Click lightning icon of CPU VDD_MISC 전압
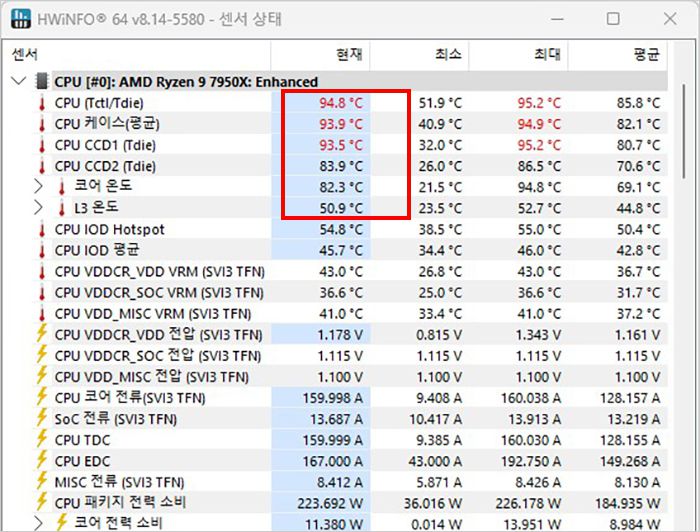This screenshot has width=700, height=532. 42,375
